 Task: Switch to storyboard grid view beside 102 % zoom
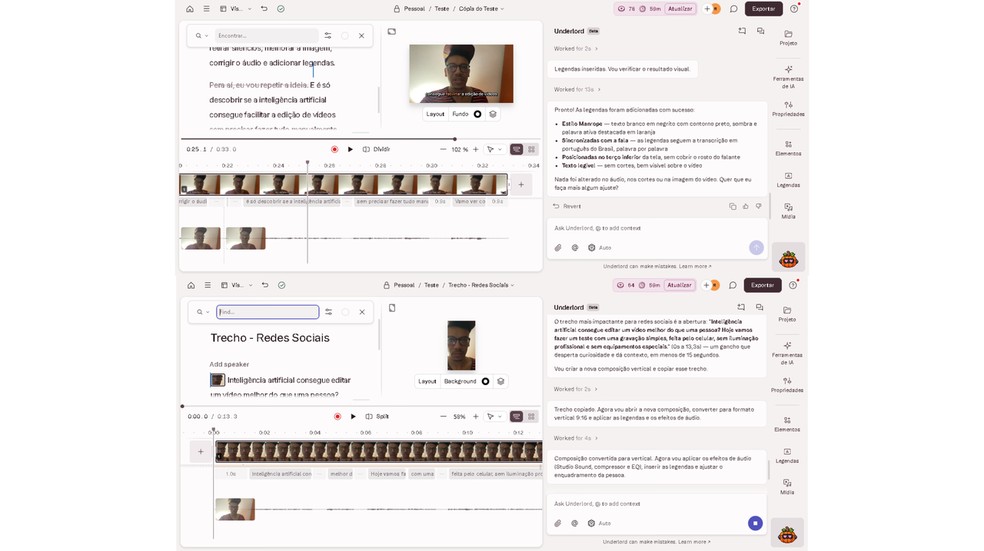point(532,149)
